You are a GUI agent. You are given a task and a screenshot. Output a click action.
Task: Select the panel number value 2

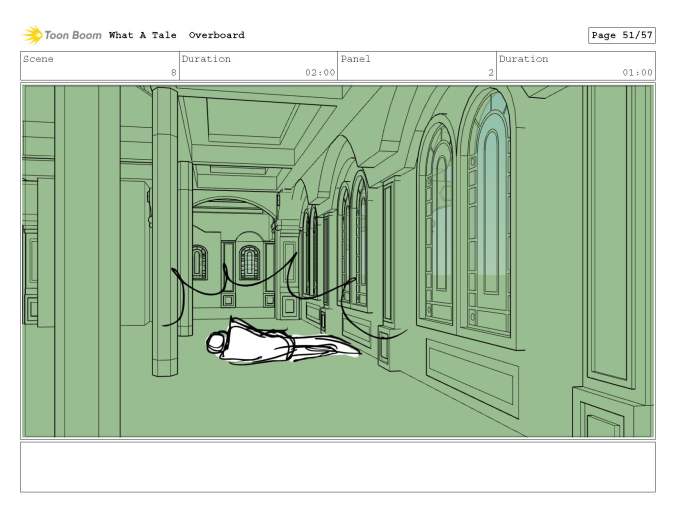click(x=490, y=72)
